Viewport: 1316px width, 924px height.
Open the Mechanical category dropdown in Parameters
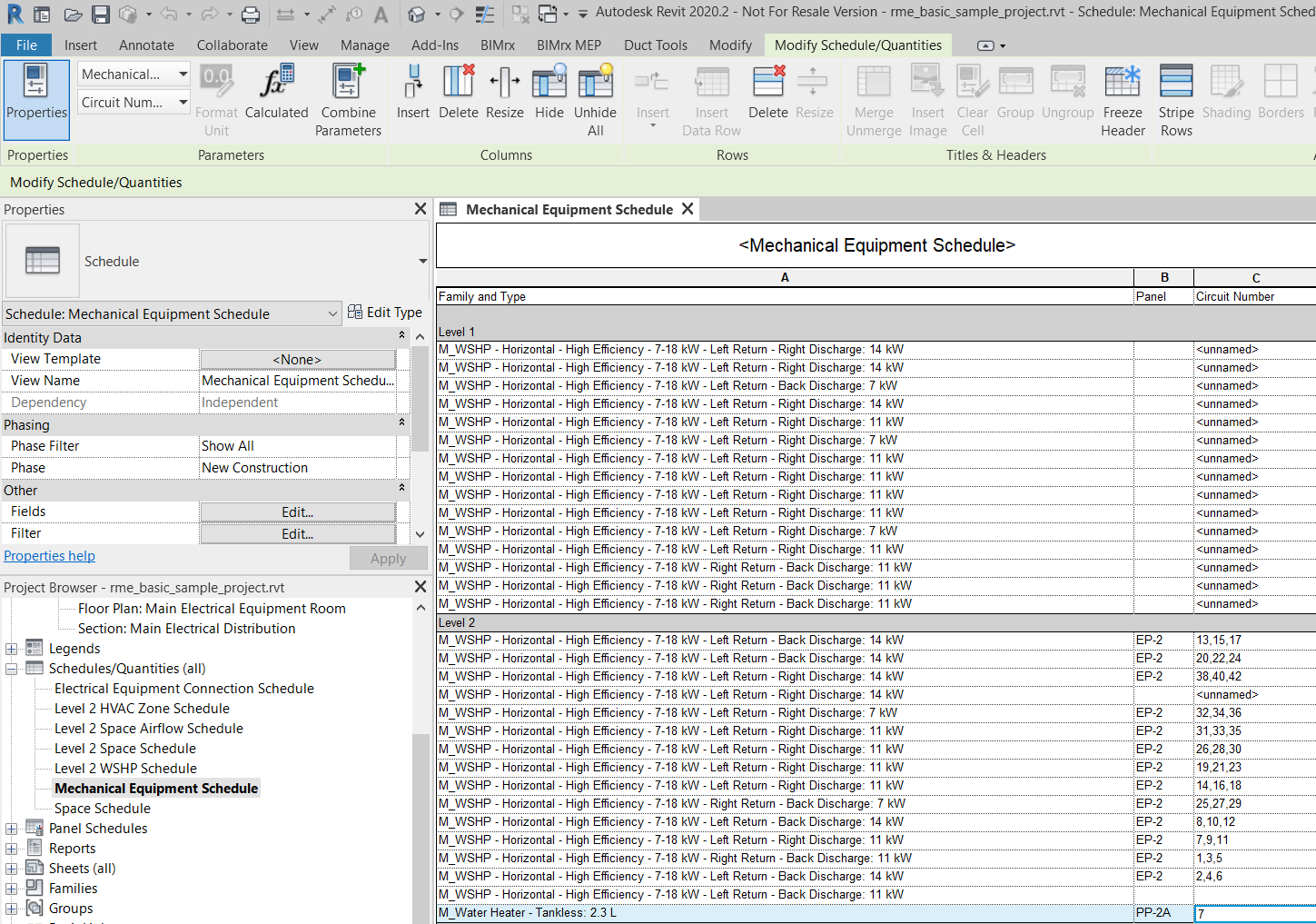tap(183, 75)
